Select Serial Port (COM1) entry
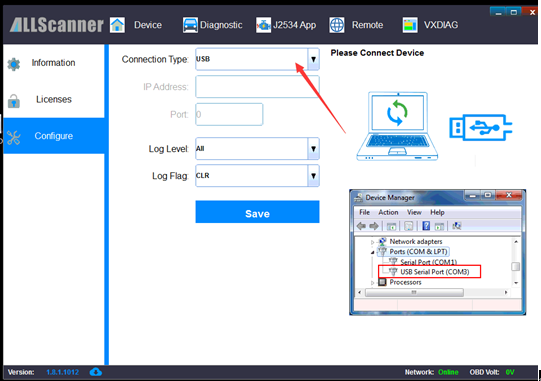The width and height of the screenshot is (541, 381). point(429,262)
